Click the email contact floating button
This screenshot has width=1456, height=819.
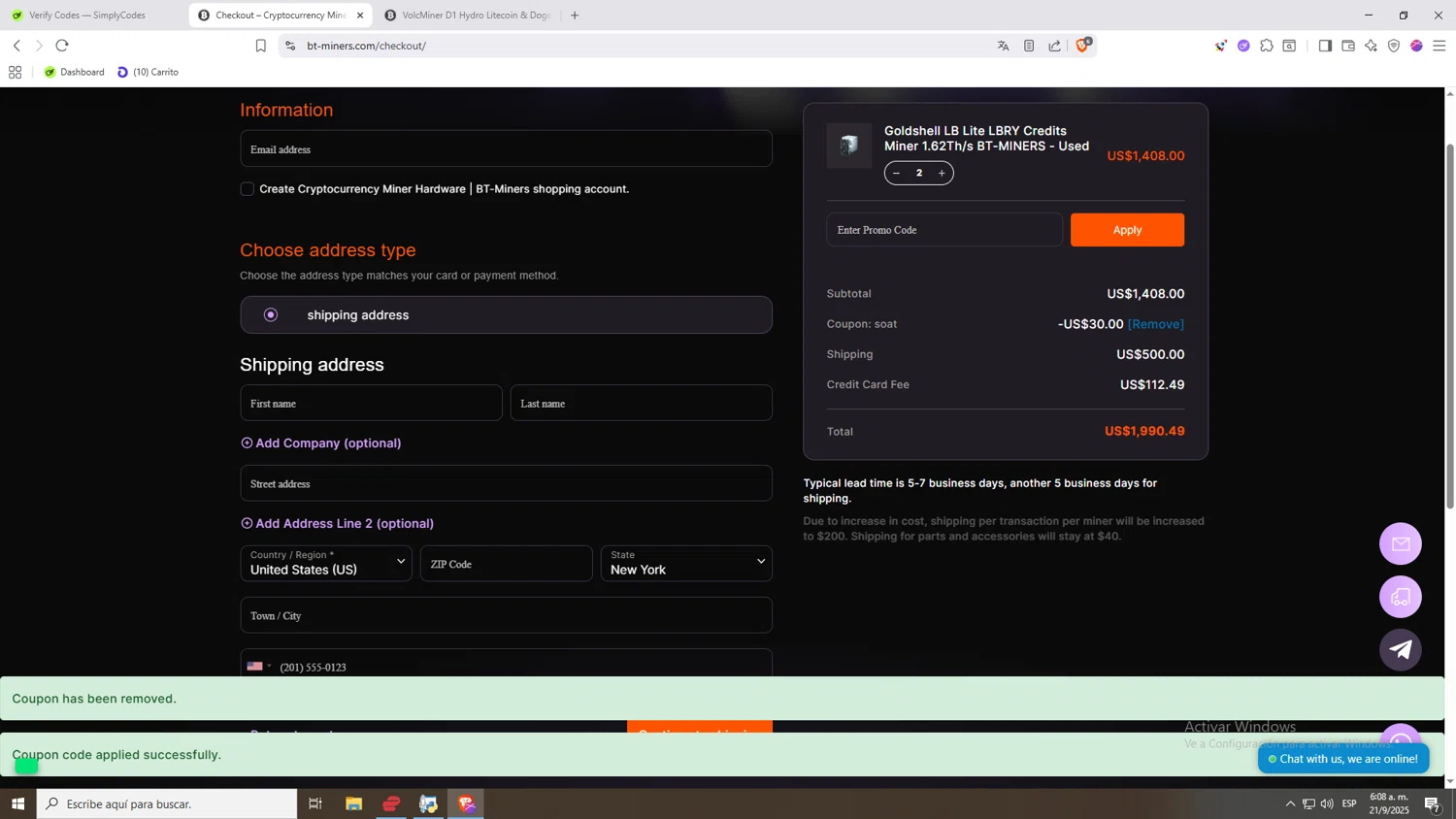coord(1401,543)
